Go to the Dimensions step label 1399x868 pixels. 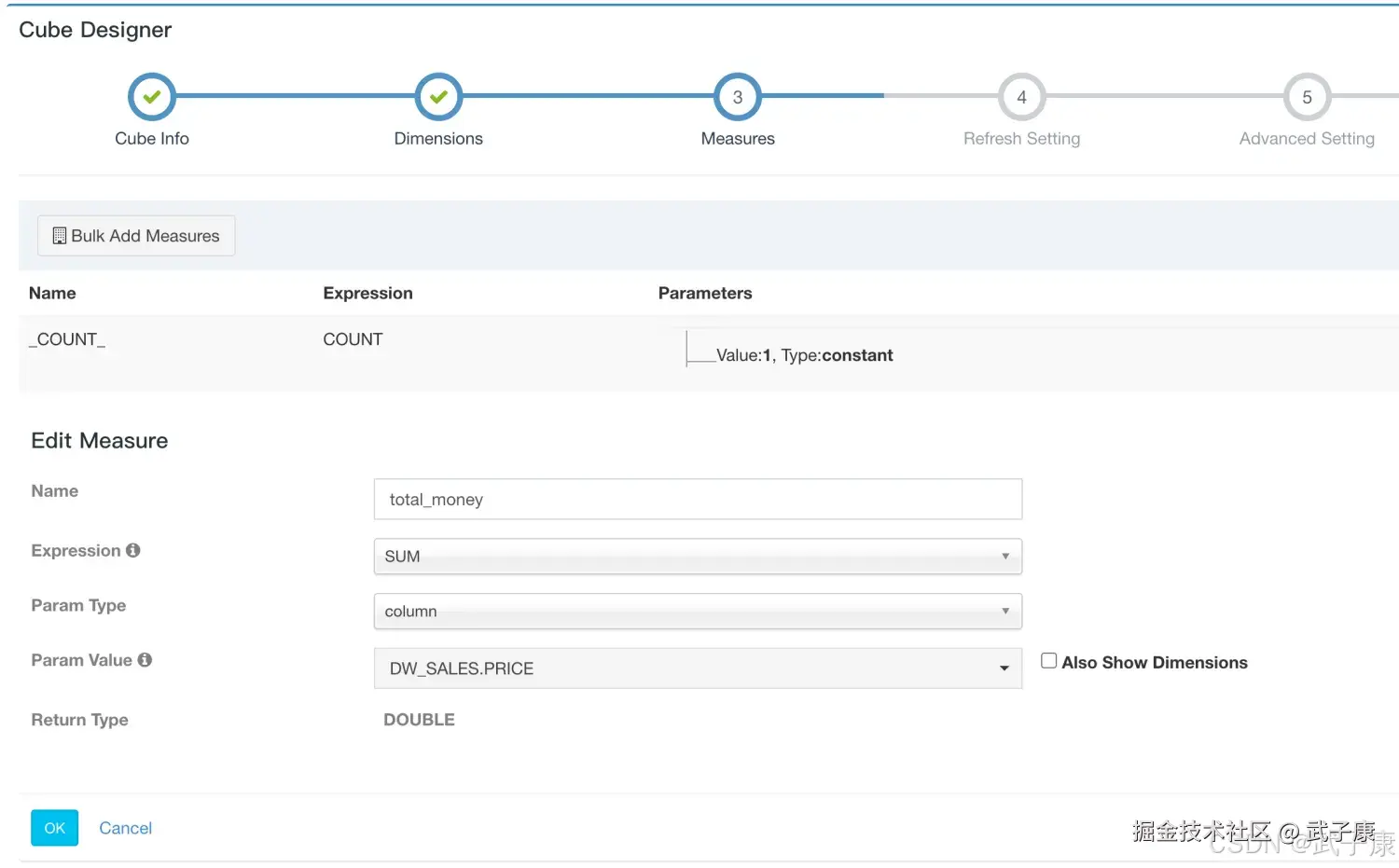(438, 139)
